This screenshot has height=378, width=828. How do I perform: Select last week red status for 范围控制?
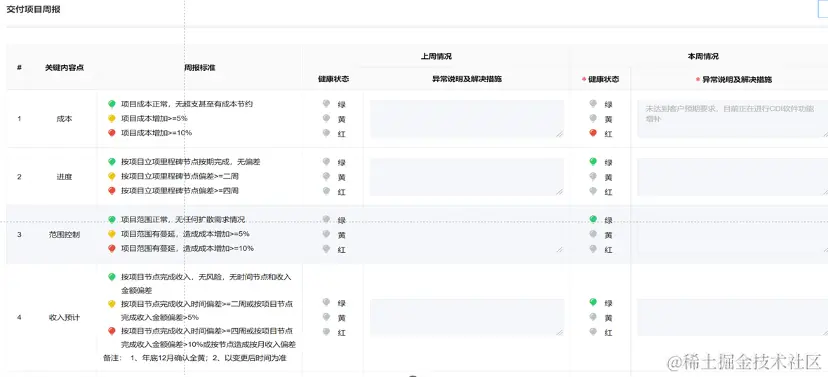[x=326, y=249]
